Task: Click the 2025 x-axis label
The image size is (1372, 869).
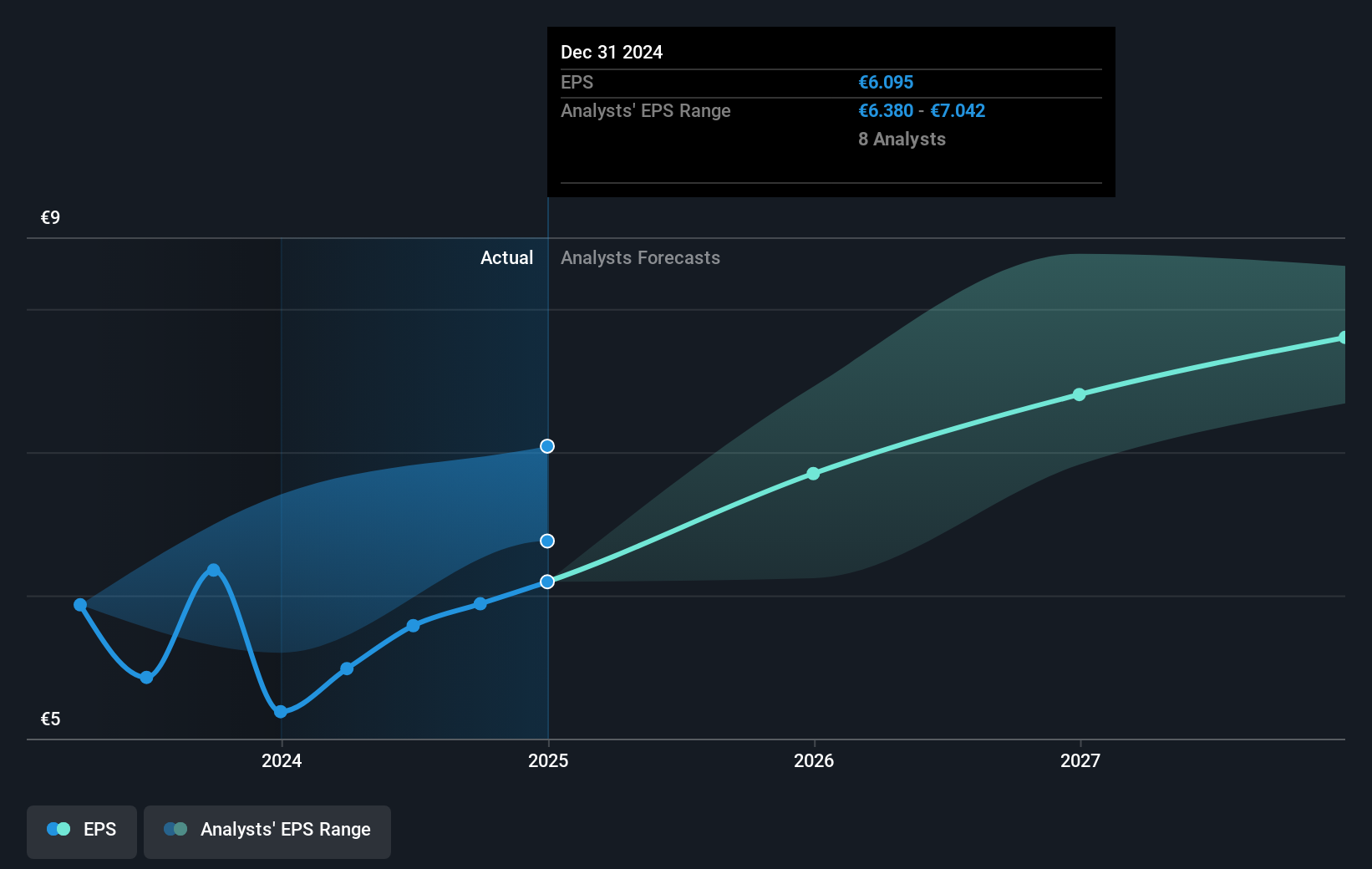Action: tap(548, 760)
